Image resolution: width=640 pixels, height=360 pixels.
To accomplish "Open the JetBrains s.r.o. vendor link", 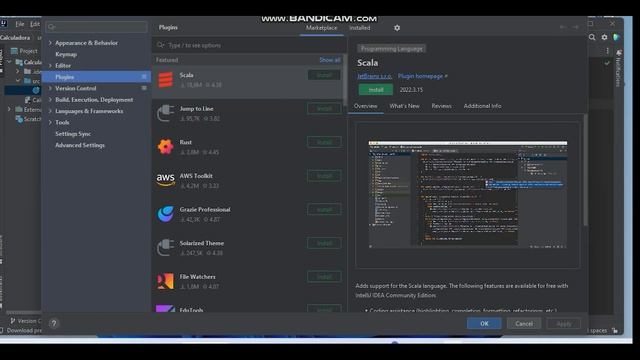I will coord(375,76).
